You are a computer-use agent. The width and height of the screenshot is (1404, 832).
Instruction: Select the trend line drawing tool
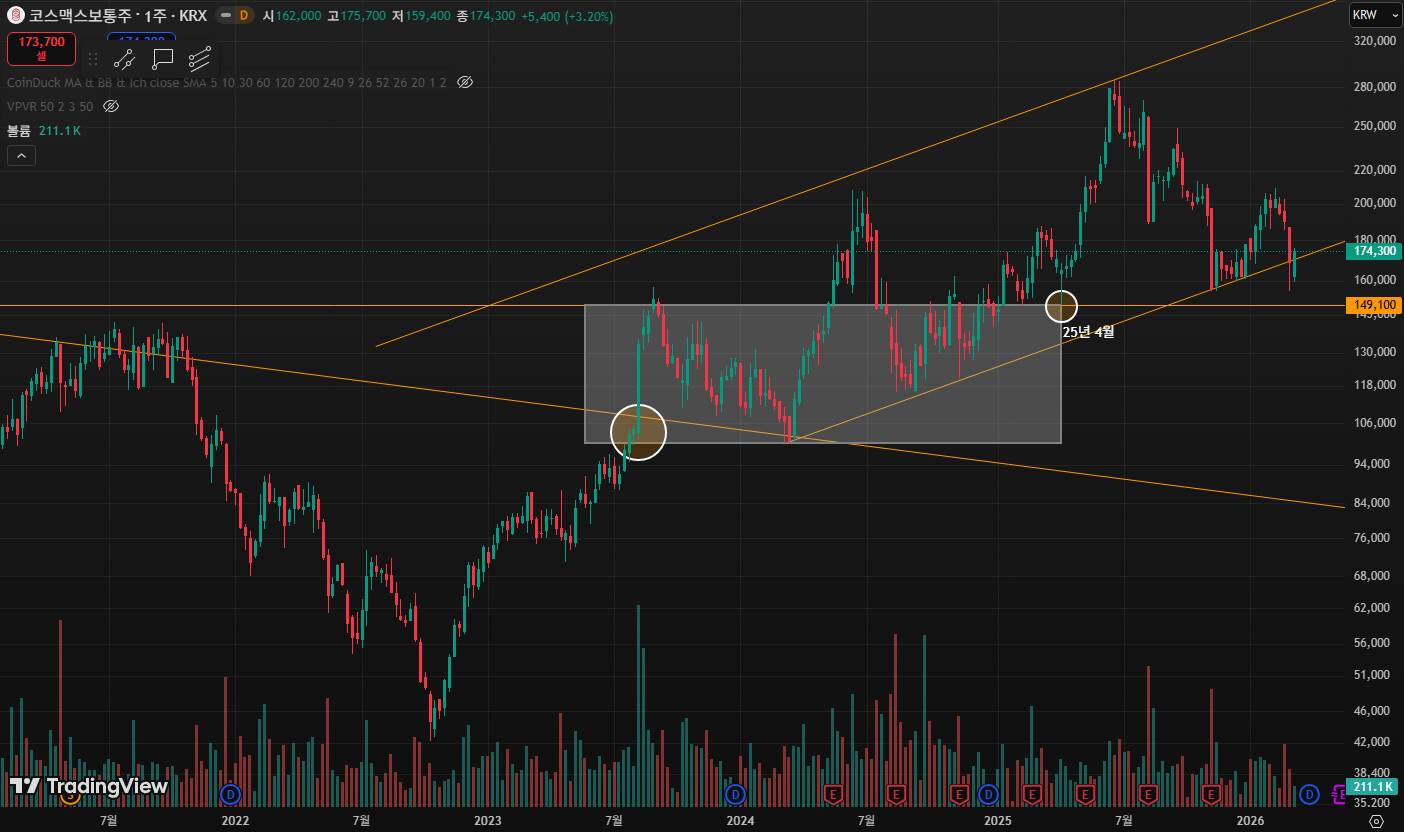coord(124,59)
